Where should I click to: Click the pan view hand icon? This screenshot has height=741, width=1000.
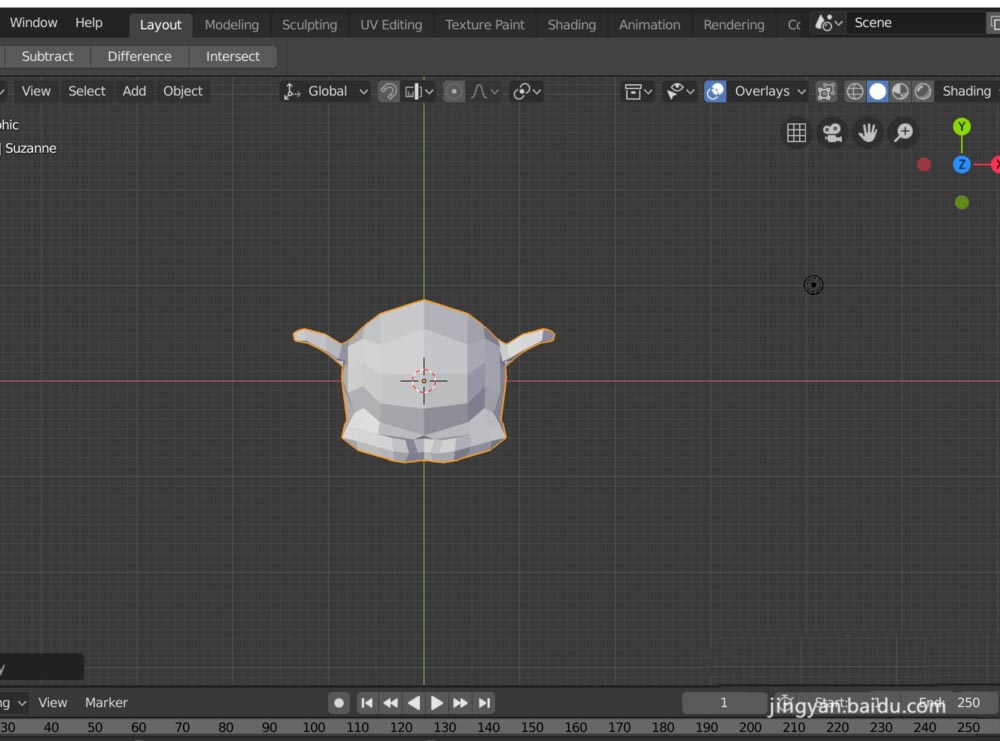[867, 133]
